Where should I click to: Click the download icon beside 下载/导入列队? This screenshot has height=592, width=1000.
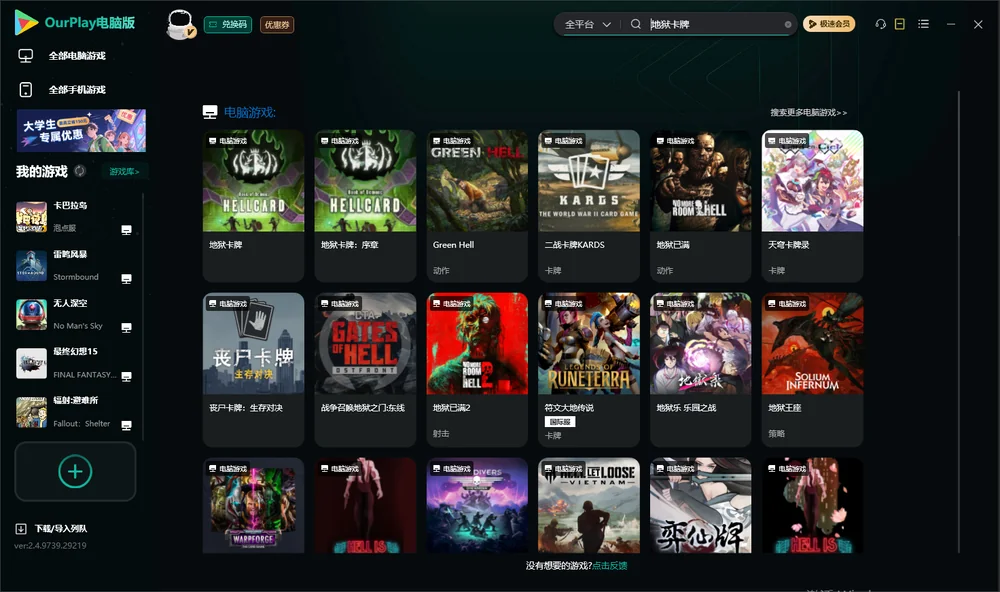point(21,528)
